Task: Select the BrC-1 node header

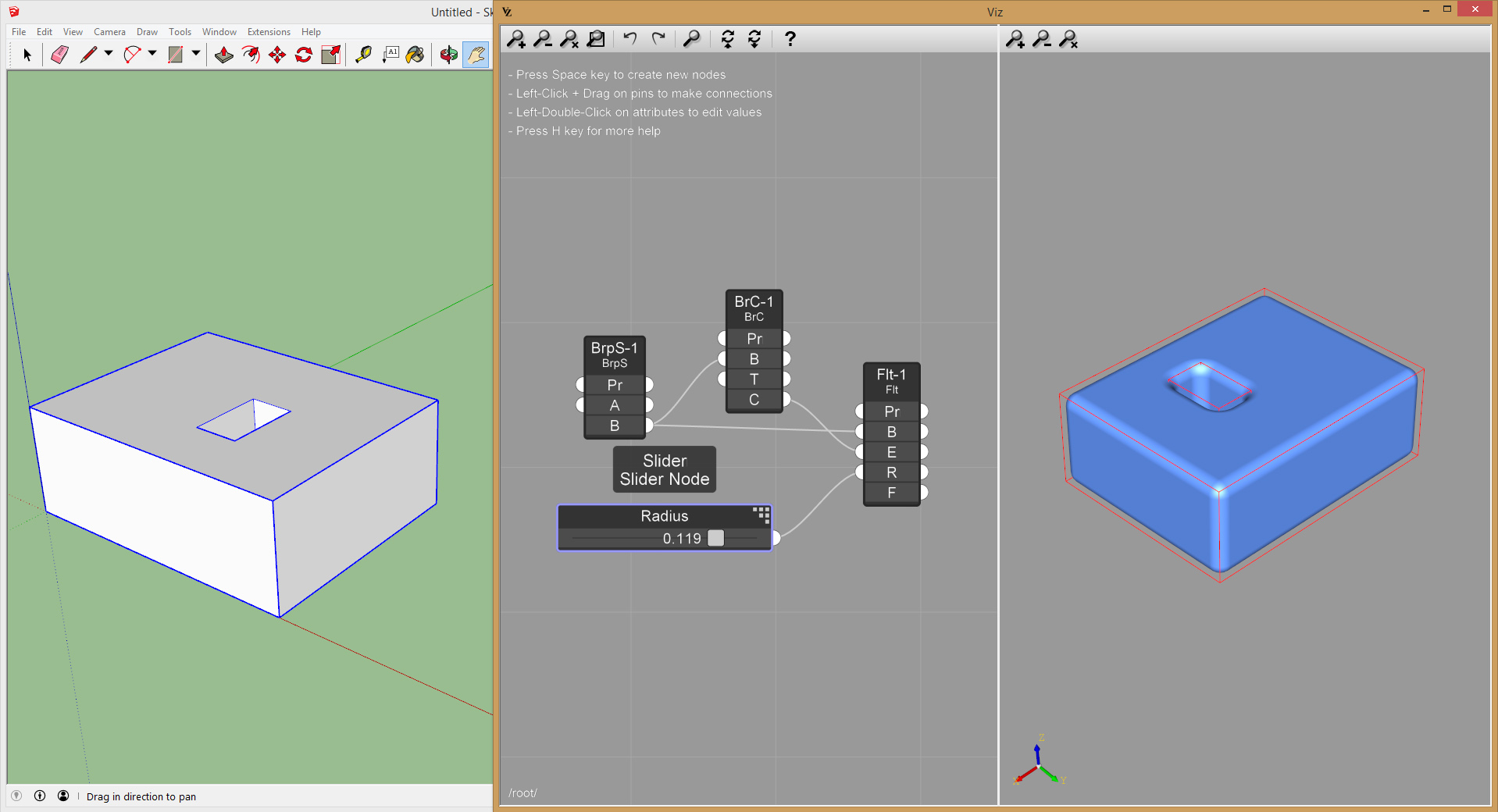Action: (754, 302)
